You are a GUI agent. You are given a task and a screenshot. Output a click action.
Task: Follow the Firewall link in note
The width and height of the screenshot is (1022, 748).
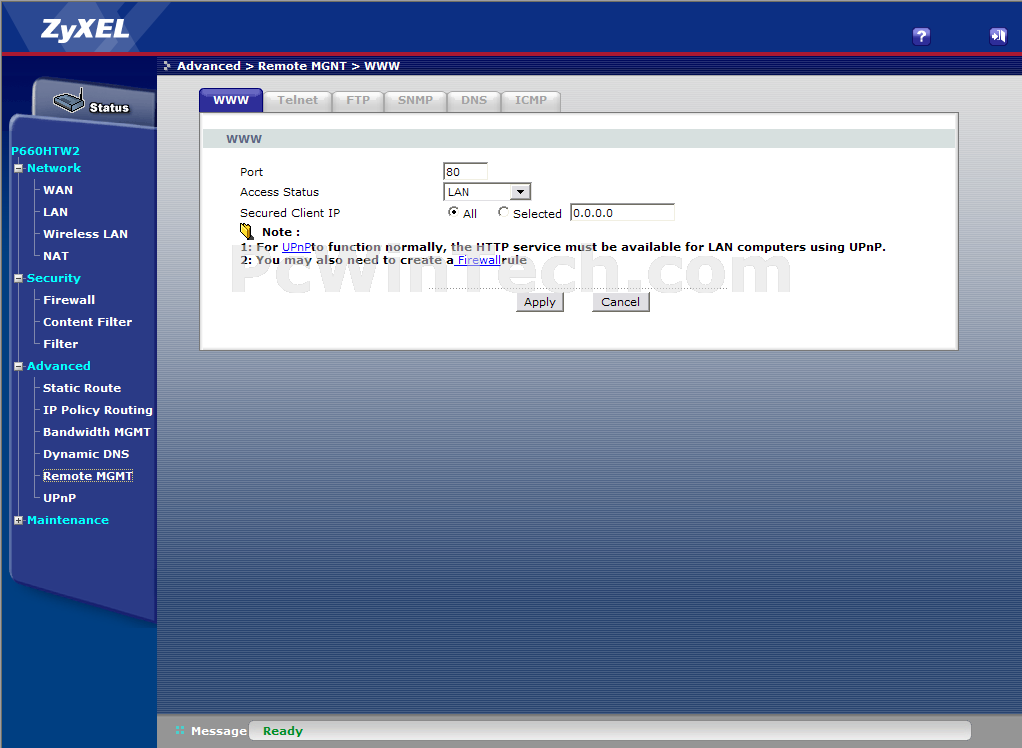(478, 260)
